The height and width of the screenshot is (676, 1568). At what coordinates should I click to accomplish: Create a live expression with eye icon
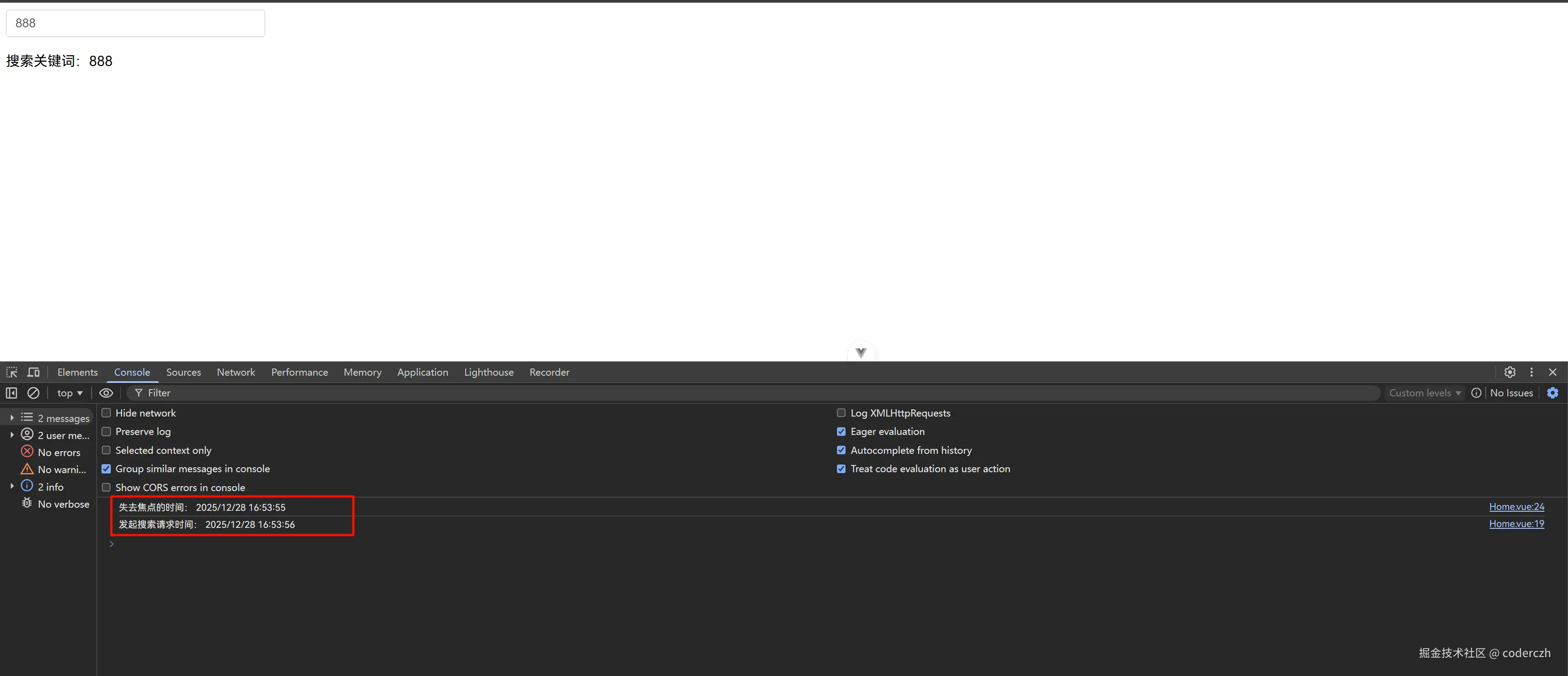[x=106, y=393]
